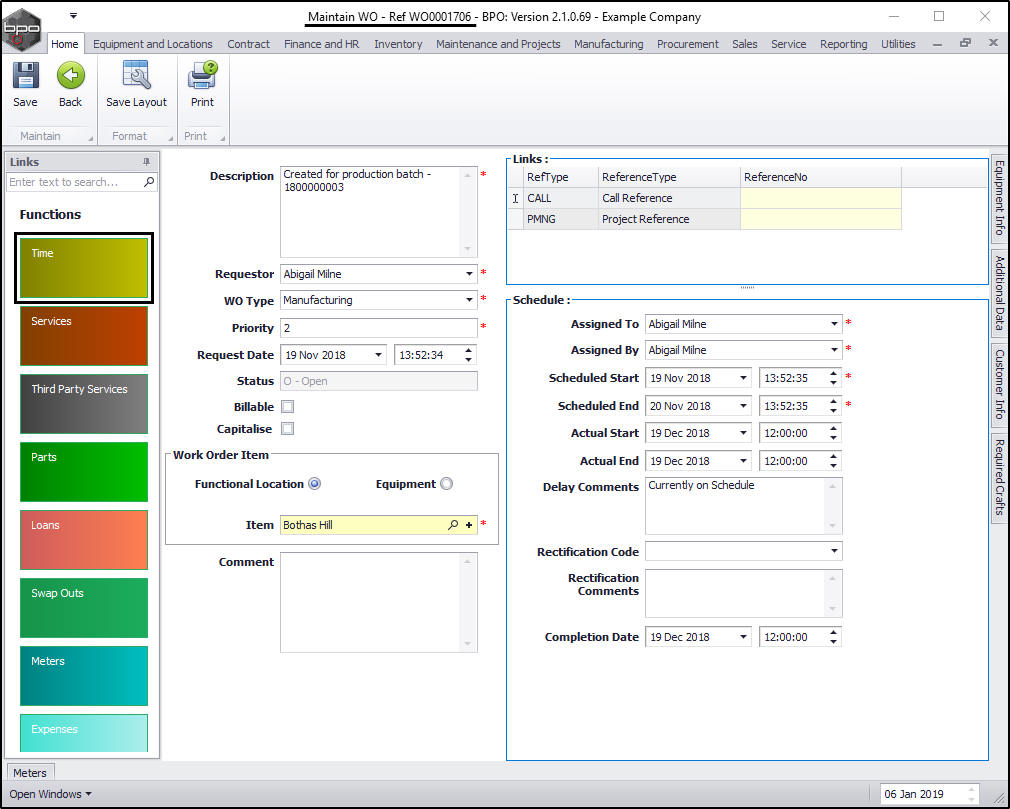Tick the Capitalise checkbox
This screenshot has width=1010, height=809.
tap(288, 429)
